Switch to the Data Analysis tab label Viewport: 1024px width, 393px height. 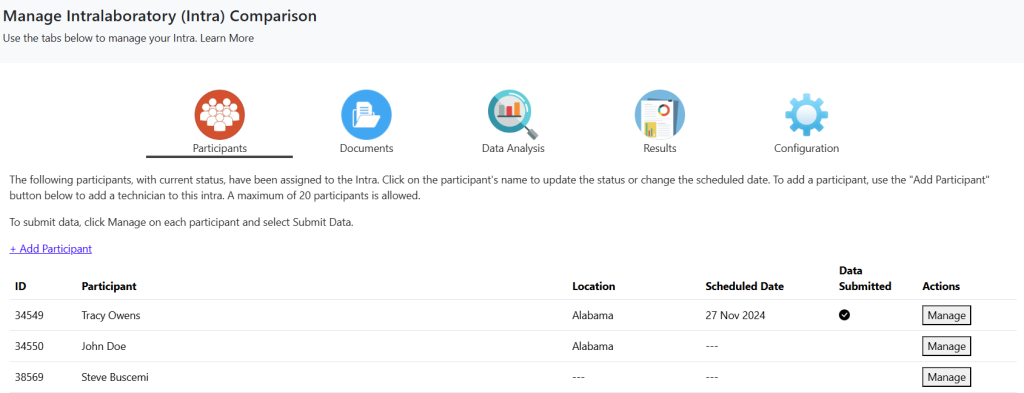[x=513, y=148]
